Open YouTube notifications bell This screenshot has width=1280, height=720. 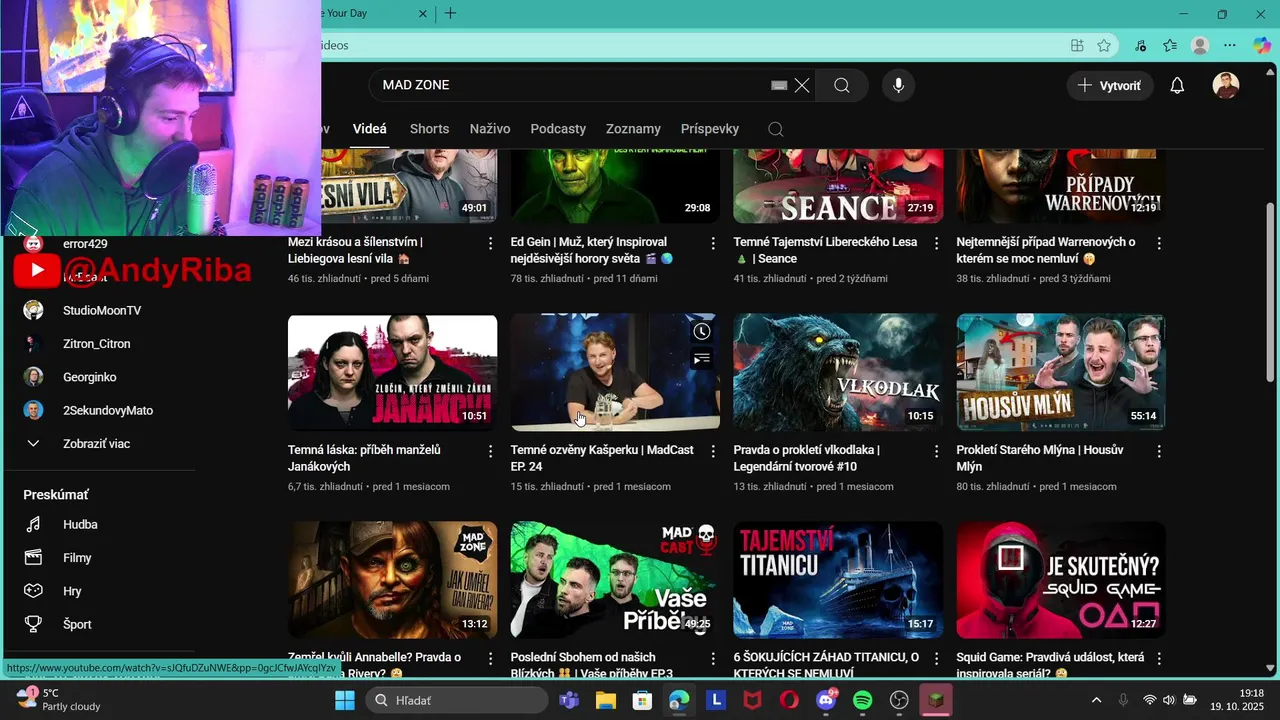pyautogui.click(x=1177, y=86)
